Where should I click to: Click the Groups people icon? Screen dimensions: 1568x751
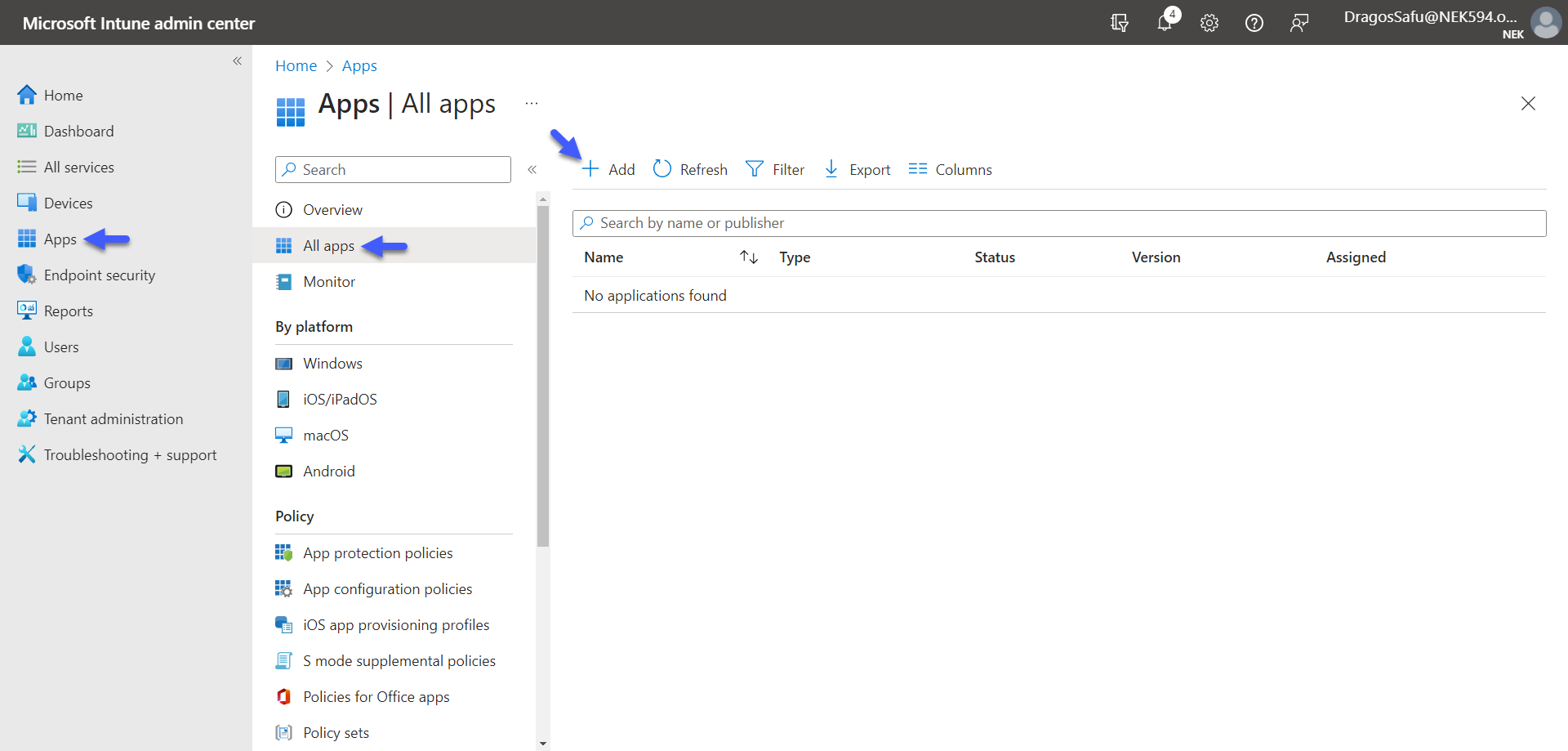(27, 382)
